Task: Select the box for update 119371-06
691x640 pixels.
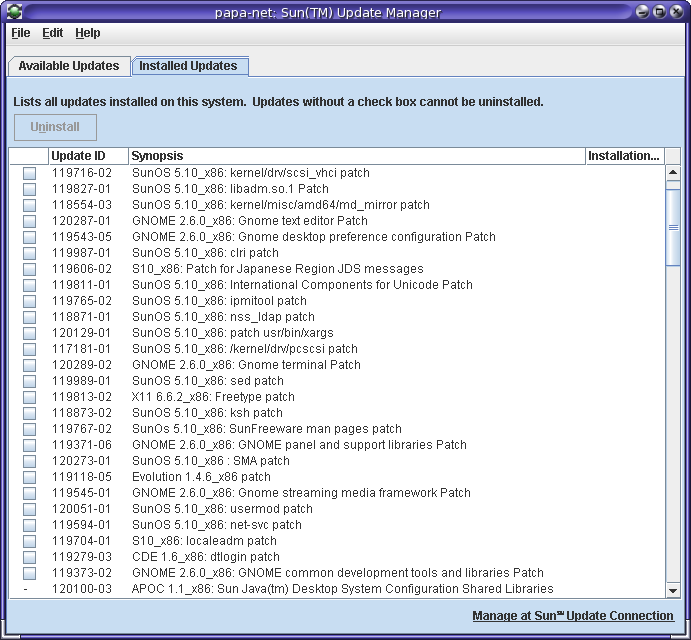Action: coord(30,445)
